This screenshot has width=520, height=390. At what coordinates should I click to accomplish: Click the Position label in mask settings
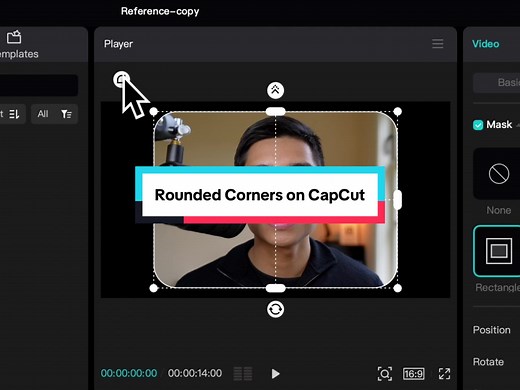(492, 330)
